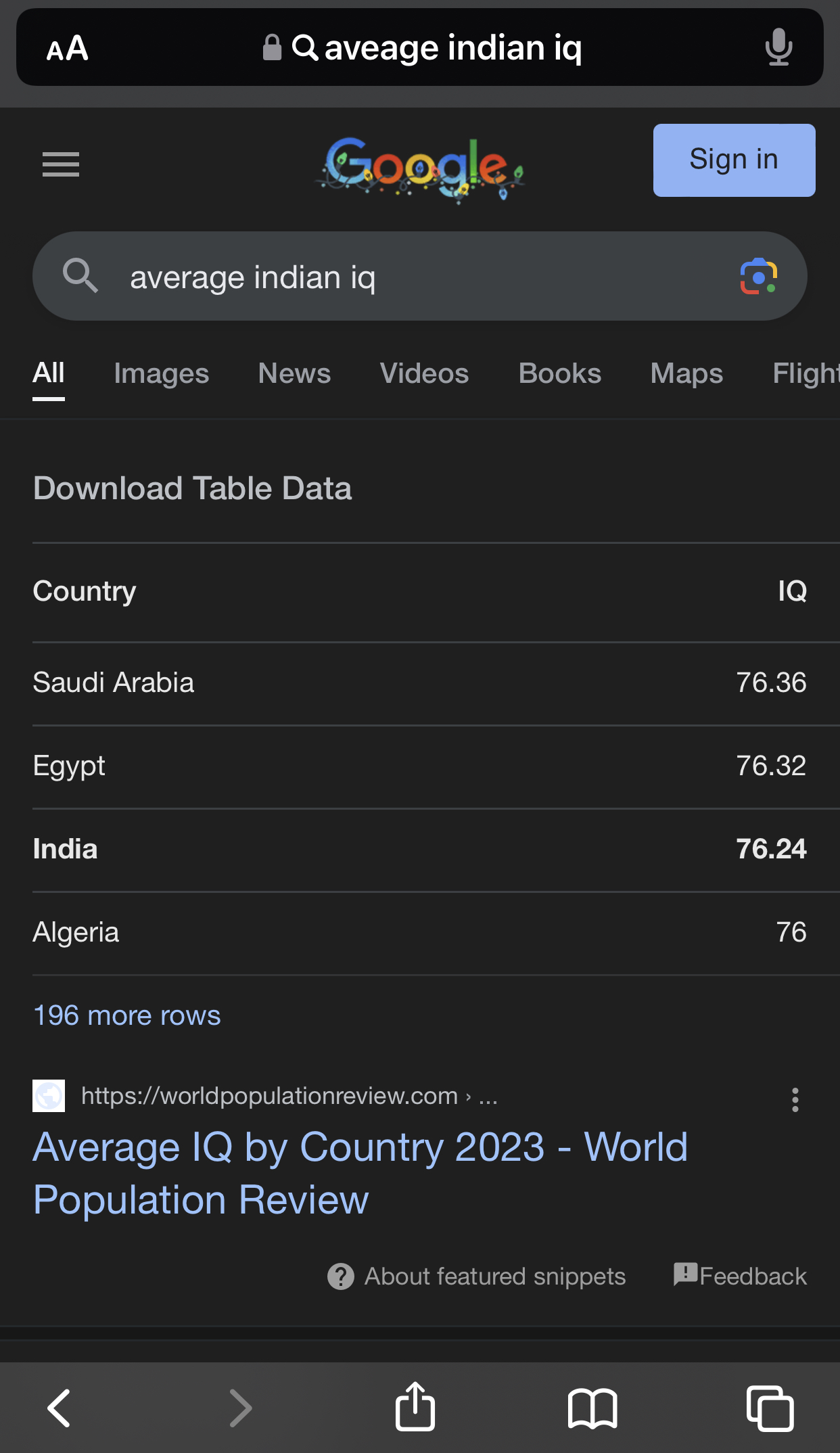Select the 76.24 IQ value
The width and height of the screenshot is (840, 1453).
pyautogui.click(x=771, y=849)
